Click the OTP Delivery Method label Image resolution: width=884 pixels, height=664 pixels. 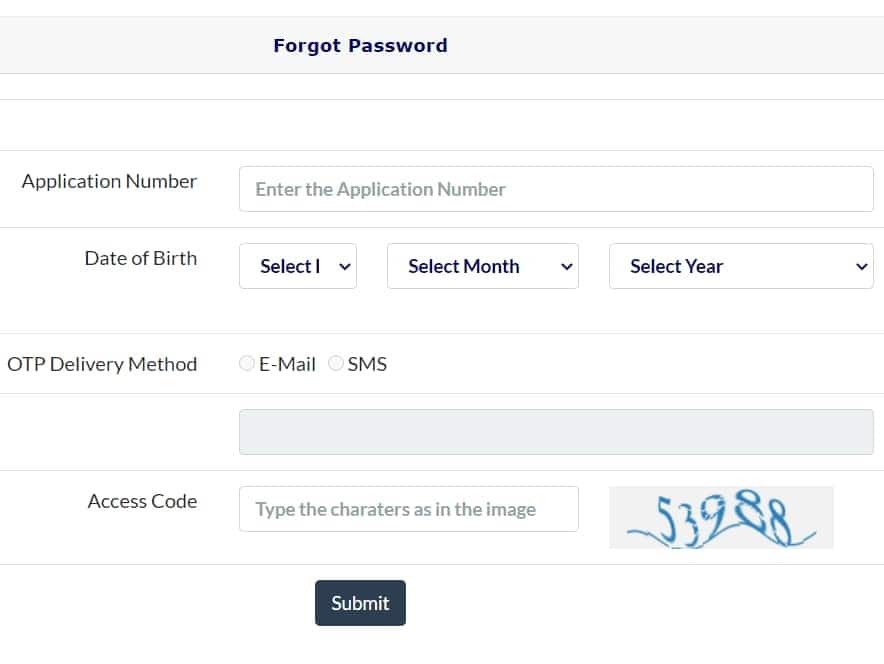(x=102, y=364)
